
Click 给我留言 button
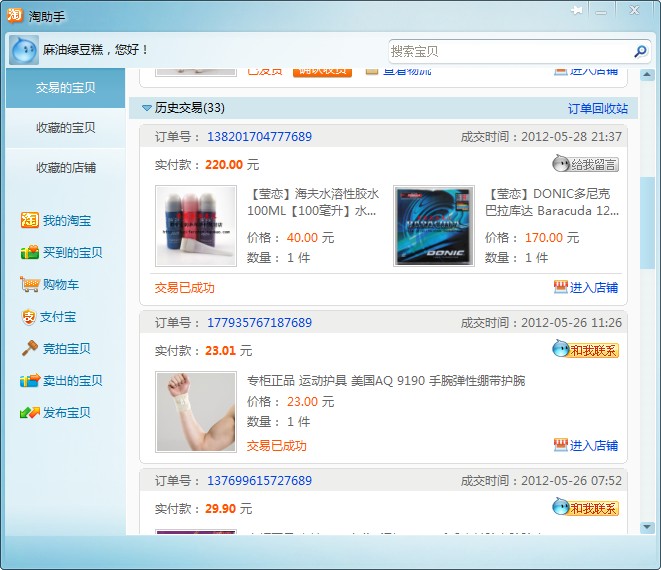point(586,164)
